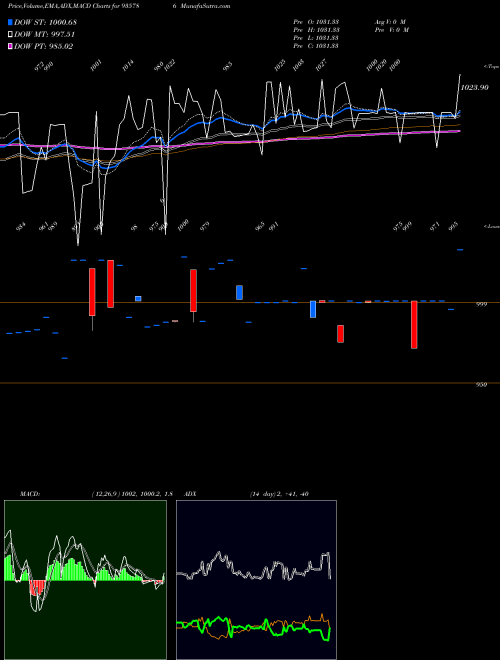
Task: Open the green MACD histogram chart panel
Action: 85,580
